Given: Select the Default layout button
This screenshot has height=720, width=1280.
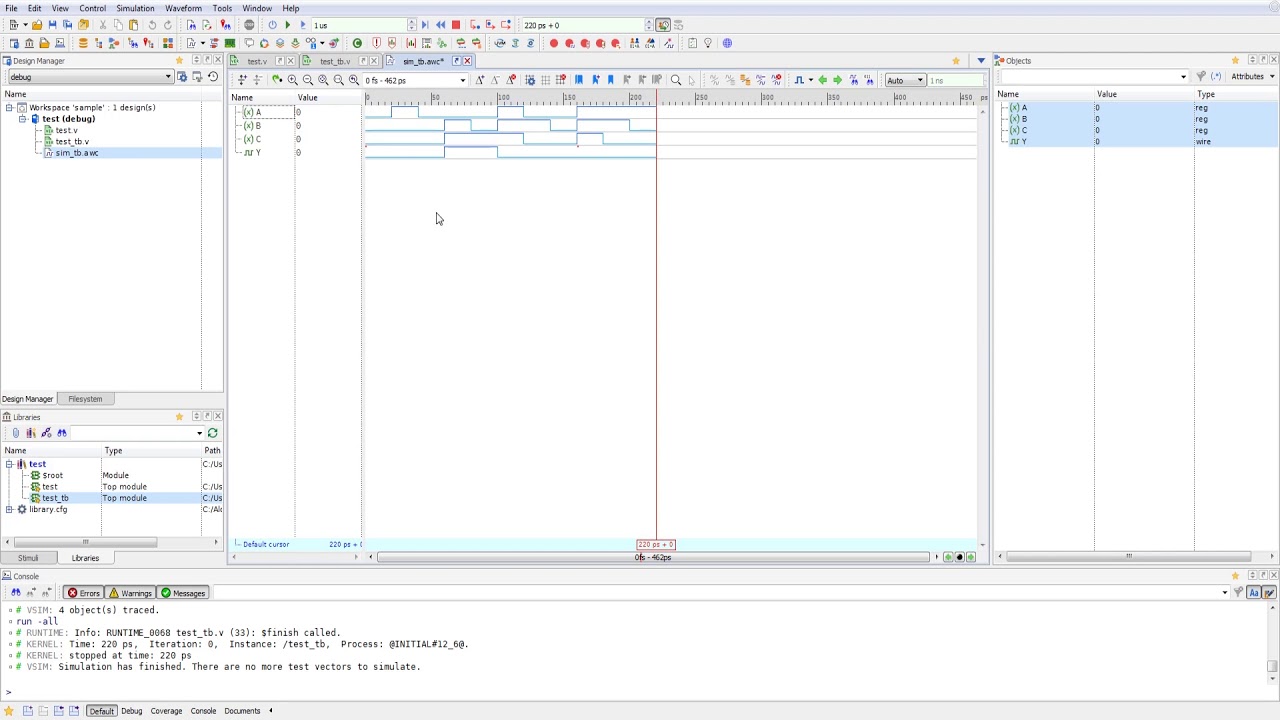Looking at the screenshot, I should point(101,711).
